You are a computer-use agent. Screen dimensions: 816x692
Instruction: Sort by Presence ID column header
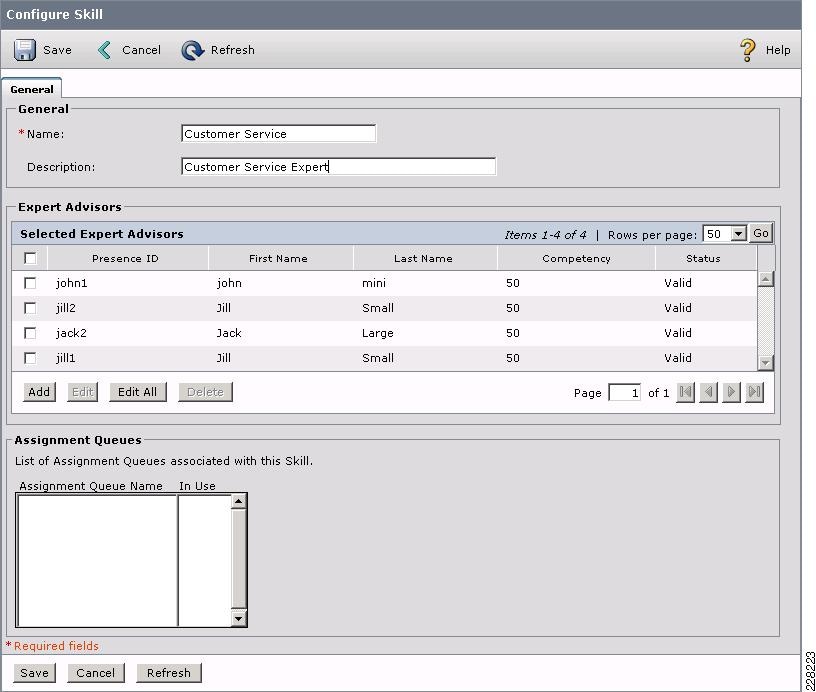125,258
